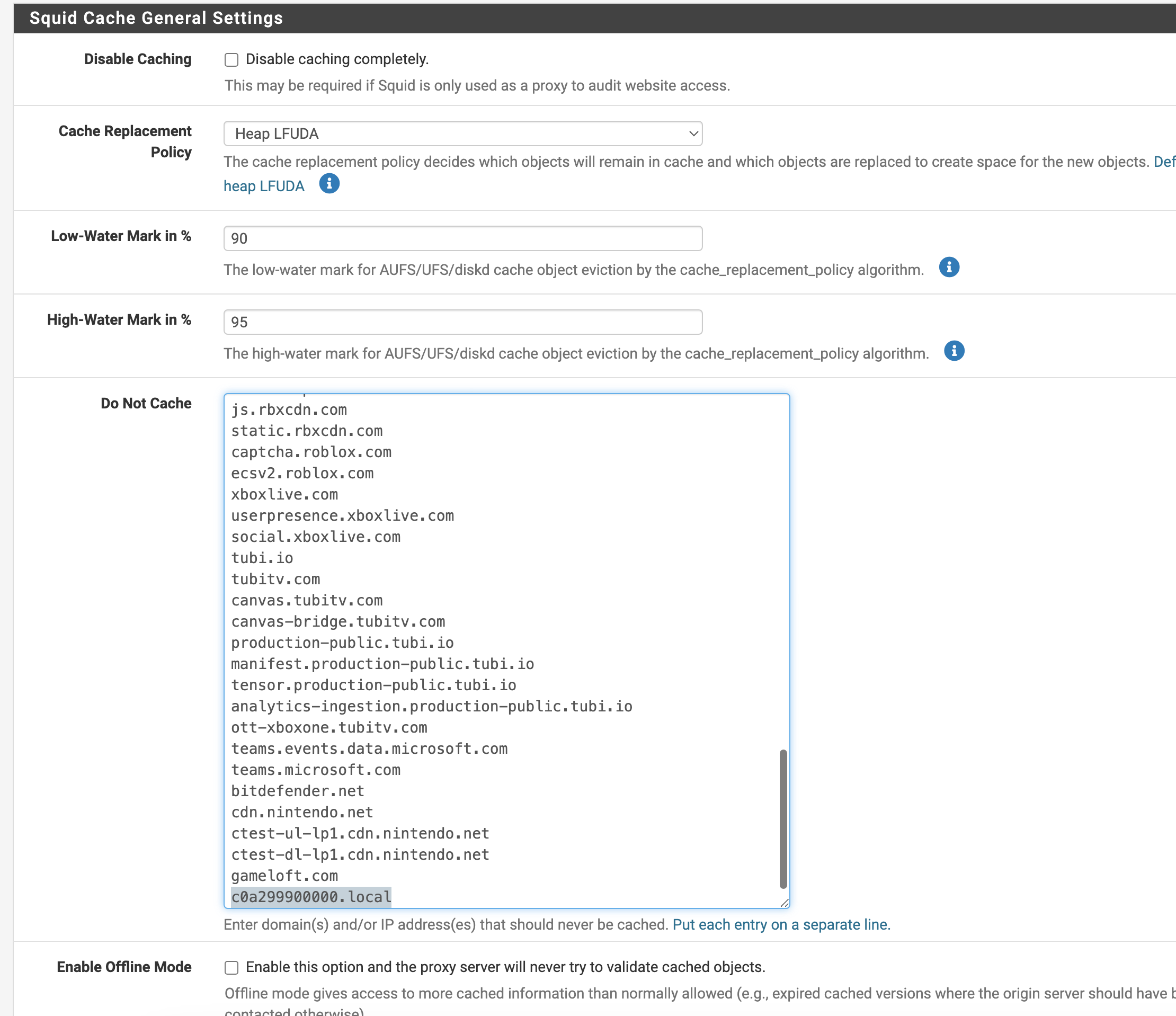
Task: Click the xboxlive.com entry in list
Action: click(284, 494)
